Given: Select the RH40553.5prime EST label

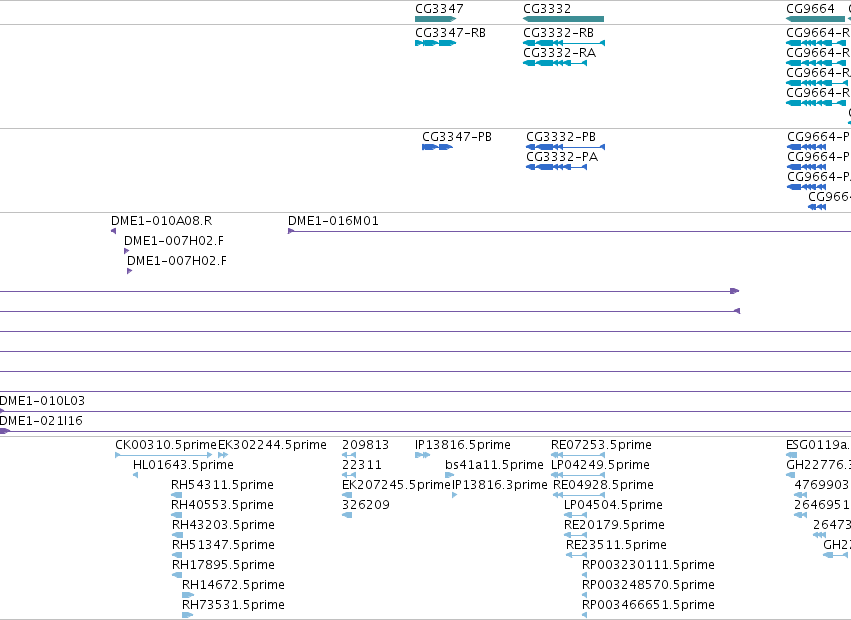Looking at the screenshot, I should (222, 505).
